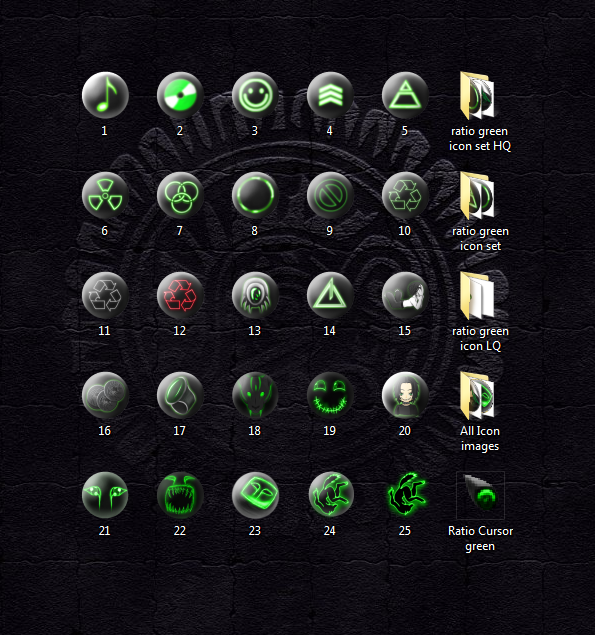This screenshot has width=595, height=635.
Task: Click the glowing creature icon labeled 25
Action: click(x=406, y=494)
